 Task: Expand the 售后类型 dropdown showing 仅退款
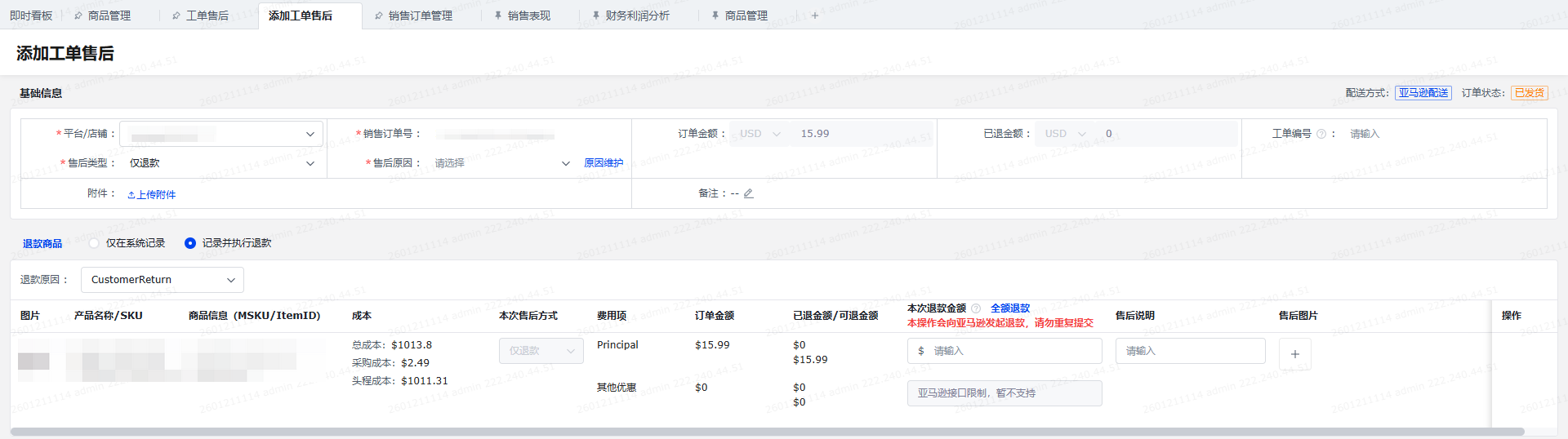click(x=221, y=163)
